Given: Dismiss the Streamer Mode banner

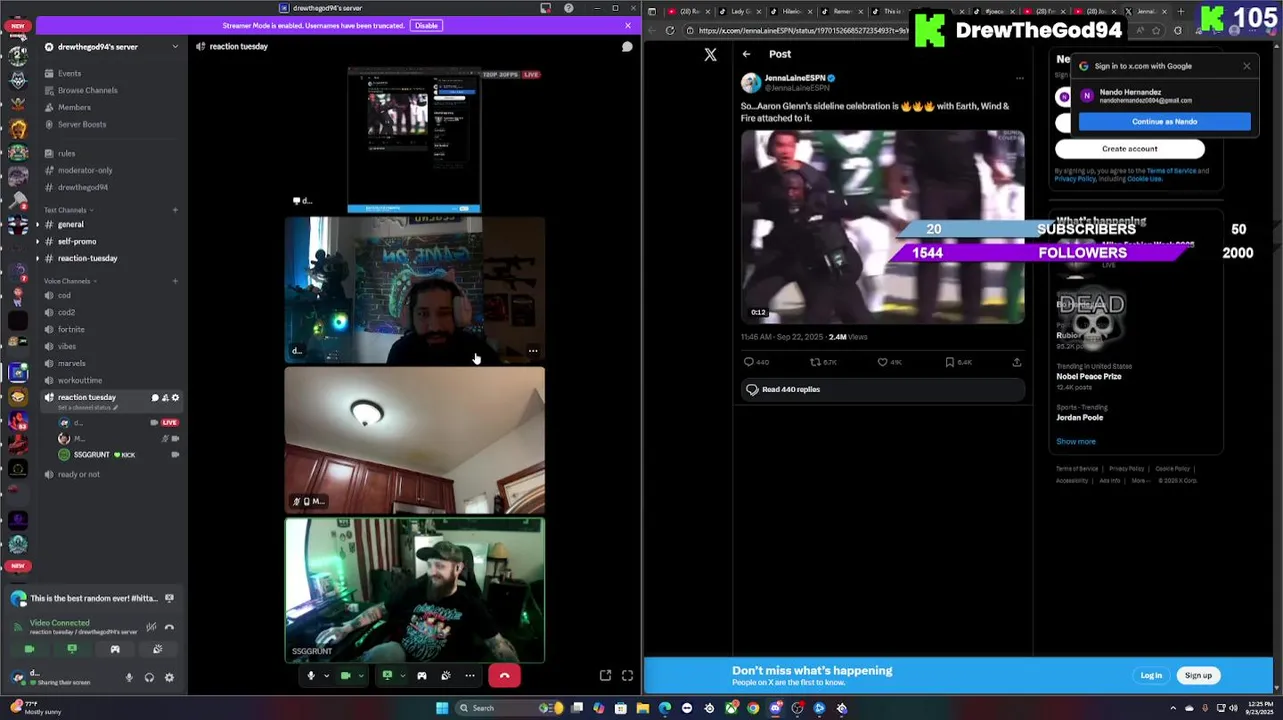Looking at the screenshot, I should point(628,25).
